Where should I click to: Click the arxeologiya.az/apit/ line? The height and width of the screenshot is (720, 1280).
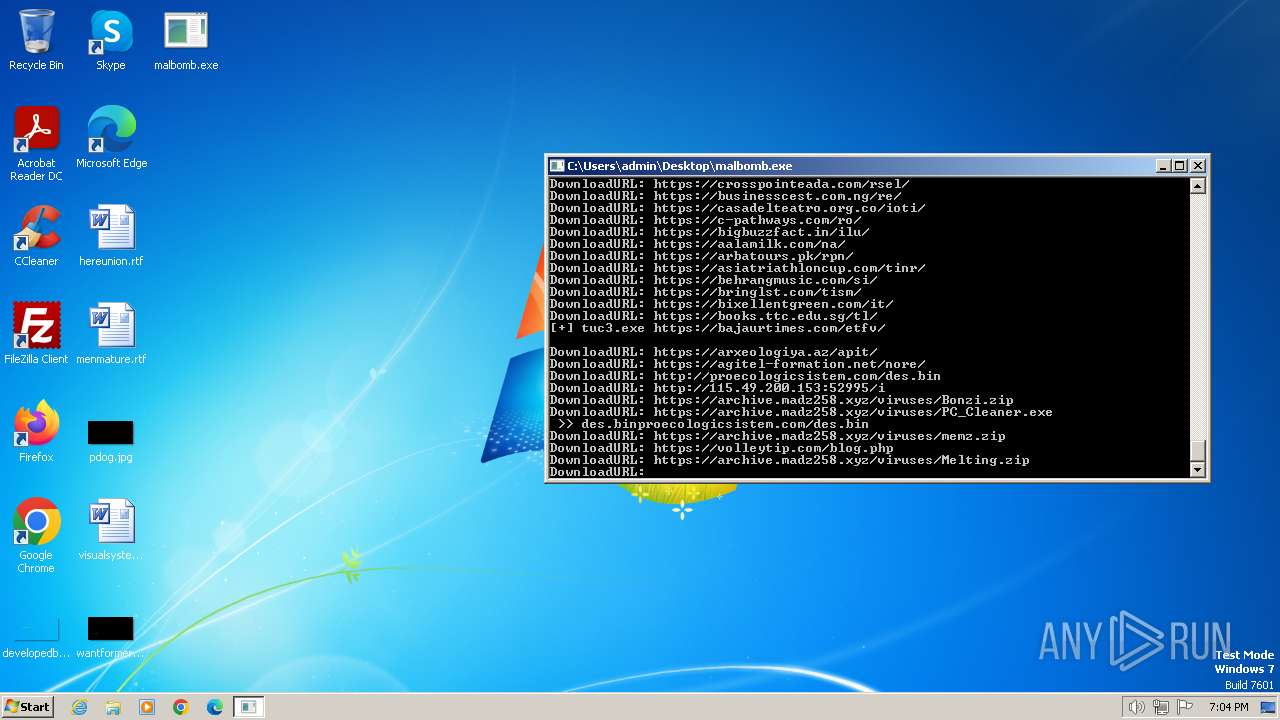pyautogui.click(x=713, y=352)
